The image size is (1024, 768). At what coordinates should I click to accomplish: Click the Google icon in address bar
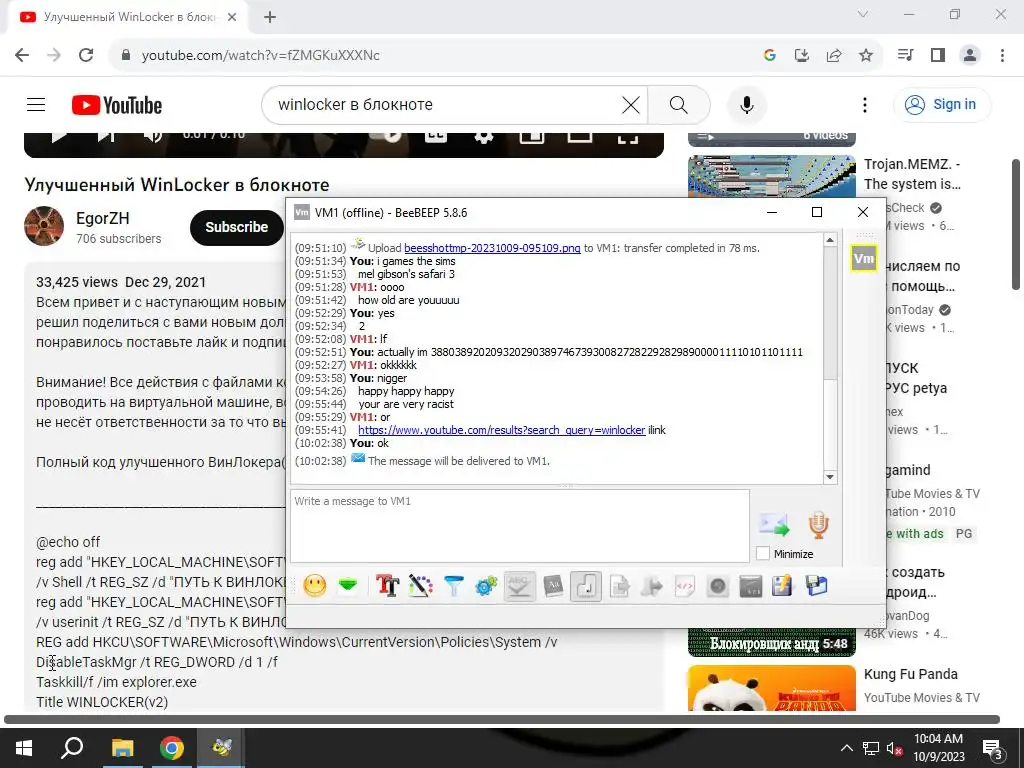769,55
